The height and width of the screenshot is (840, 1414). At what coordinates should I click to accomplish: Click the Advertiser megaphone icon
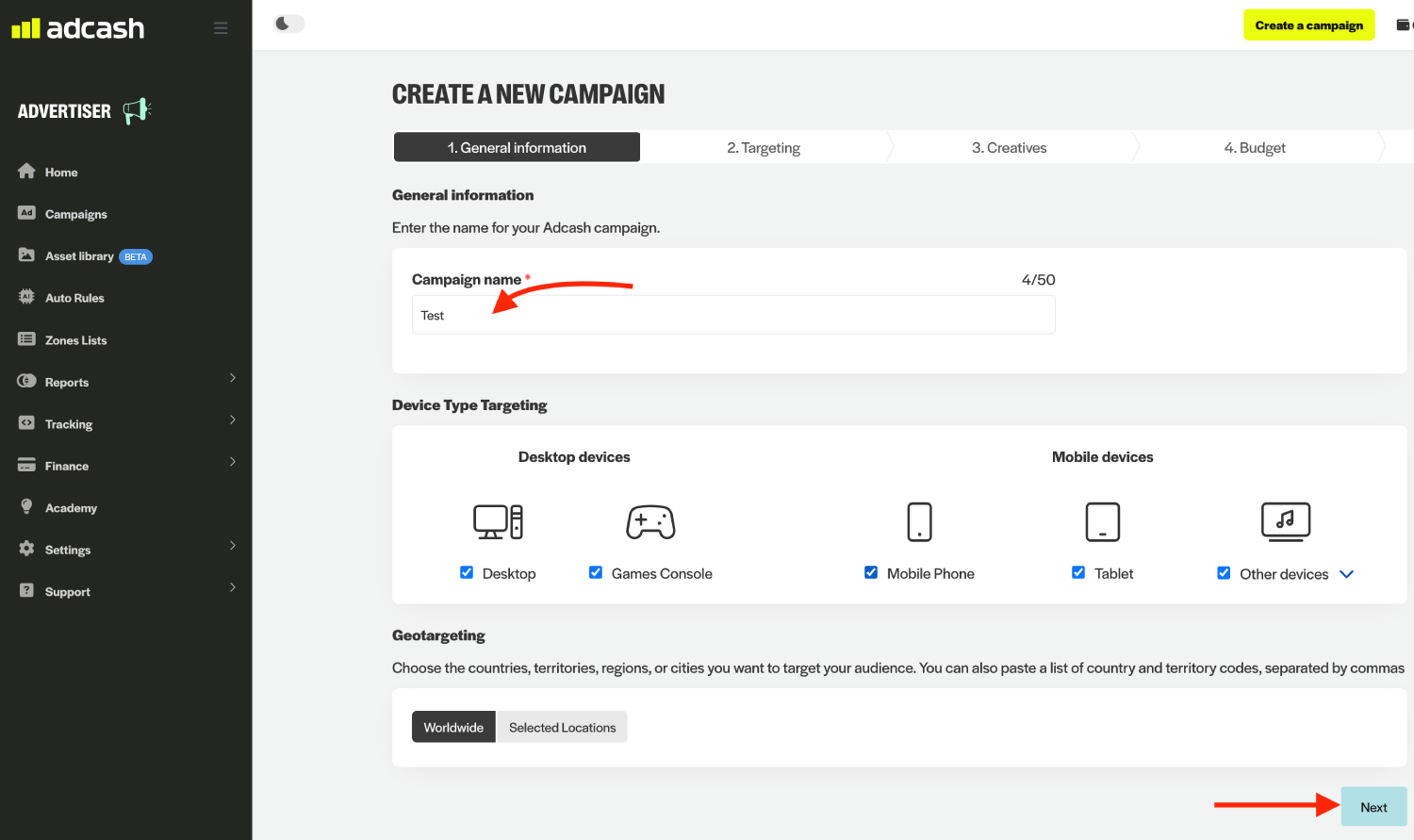137,110
